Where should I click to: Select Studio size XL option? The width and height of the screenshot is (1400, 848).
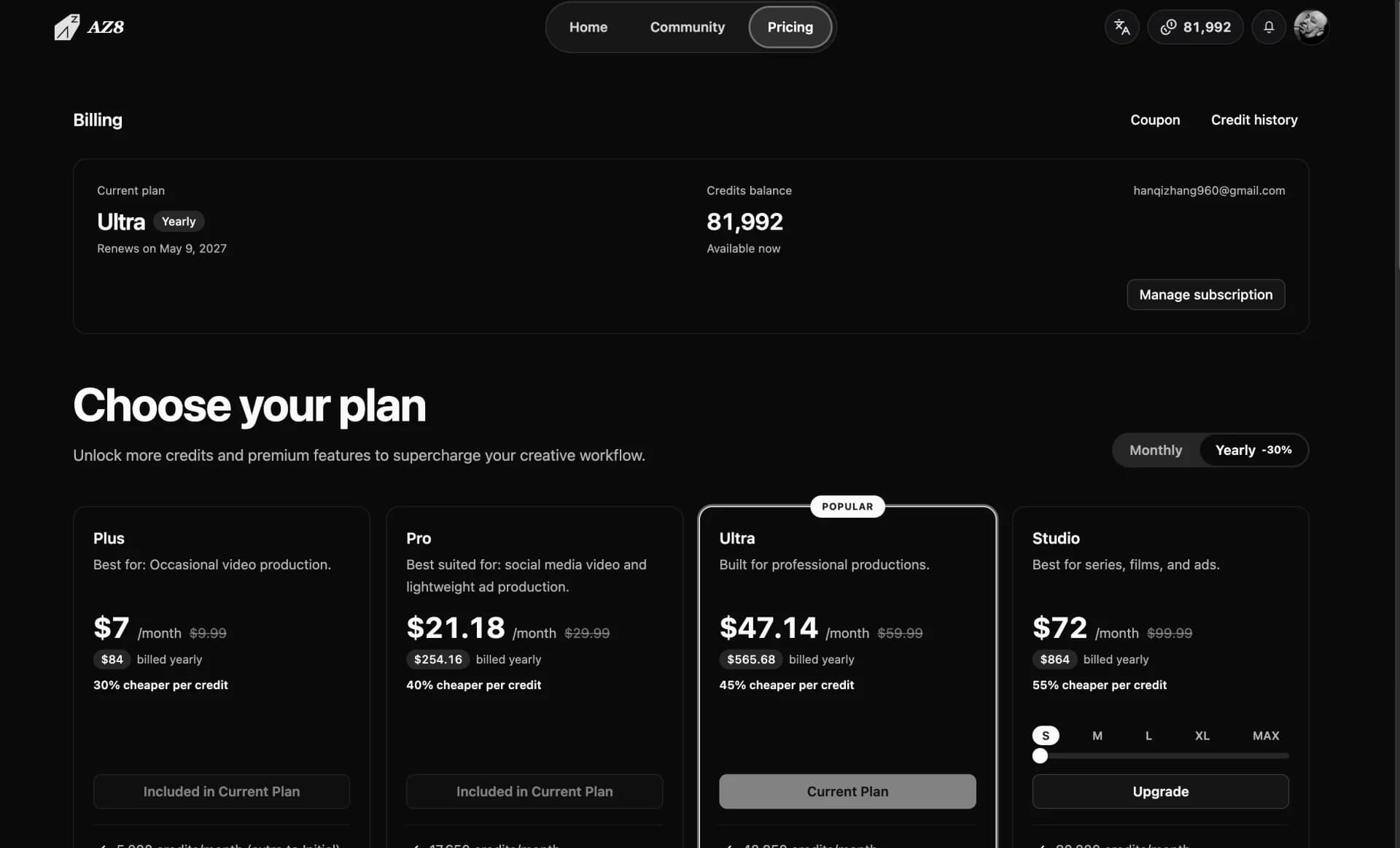(1202, 736)
